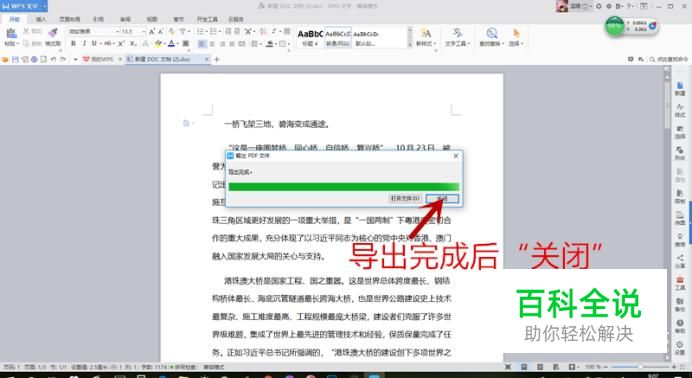Click the superscript X² icon
This screenshot has width=692, height=378.
point(121,44)
